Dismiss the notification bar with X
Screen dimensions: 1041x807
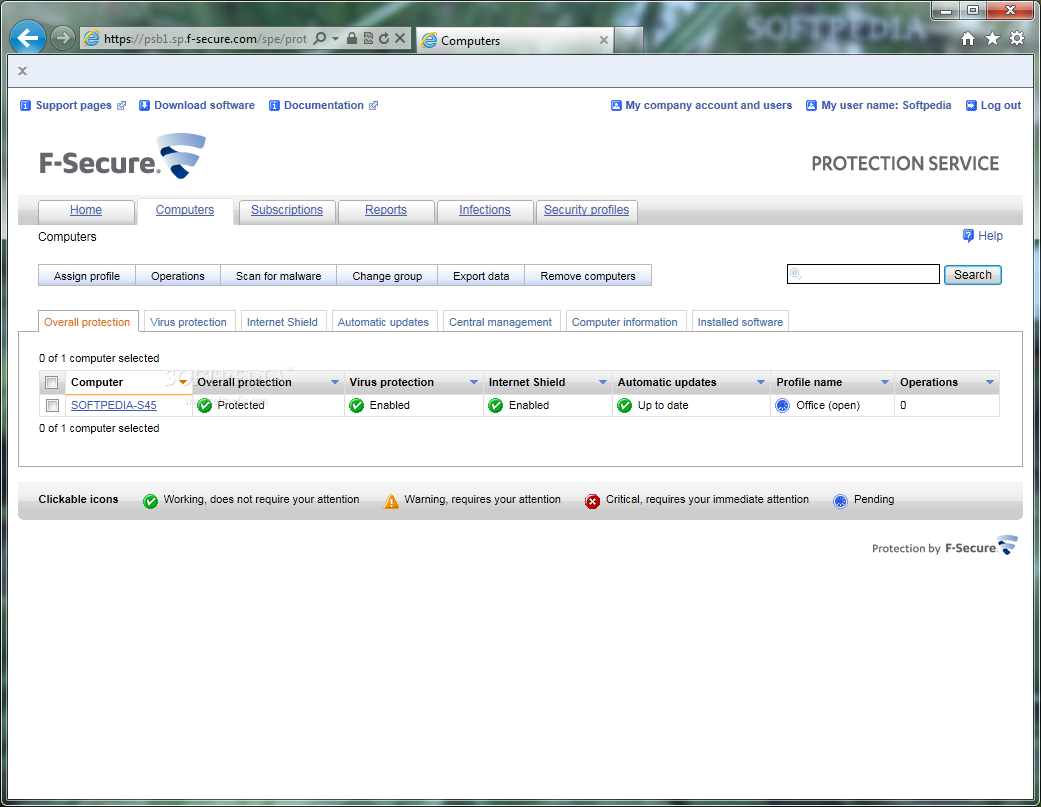point(23,71)
